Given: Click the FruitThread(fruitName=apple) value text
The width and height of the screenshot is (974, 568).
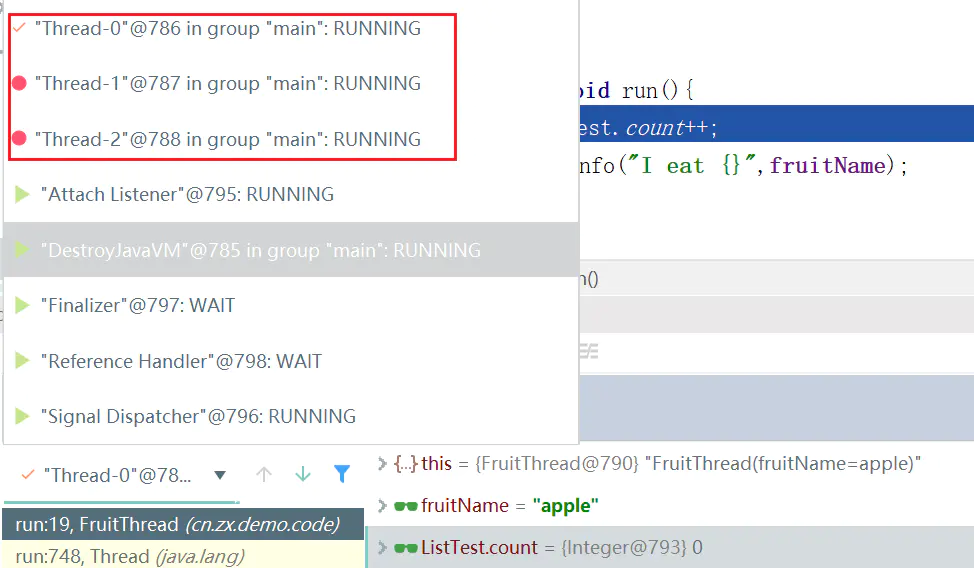Looking at the screenshot, I should [783, 464].
